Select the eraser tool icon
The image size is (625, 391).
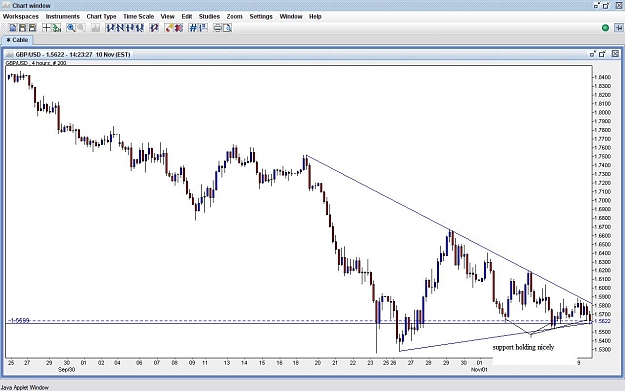[169, 28]
